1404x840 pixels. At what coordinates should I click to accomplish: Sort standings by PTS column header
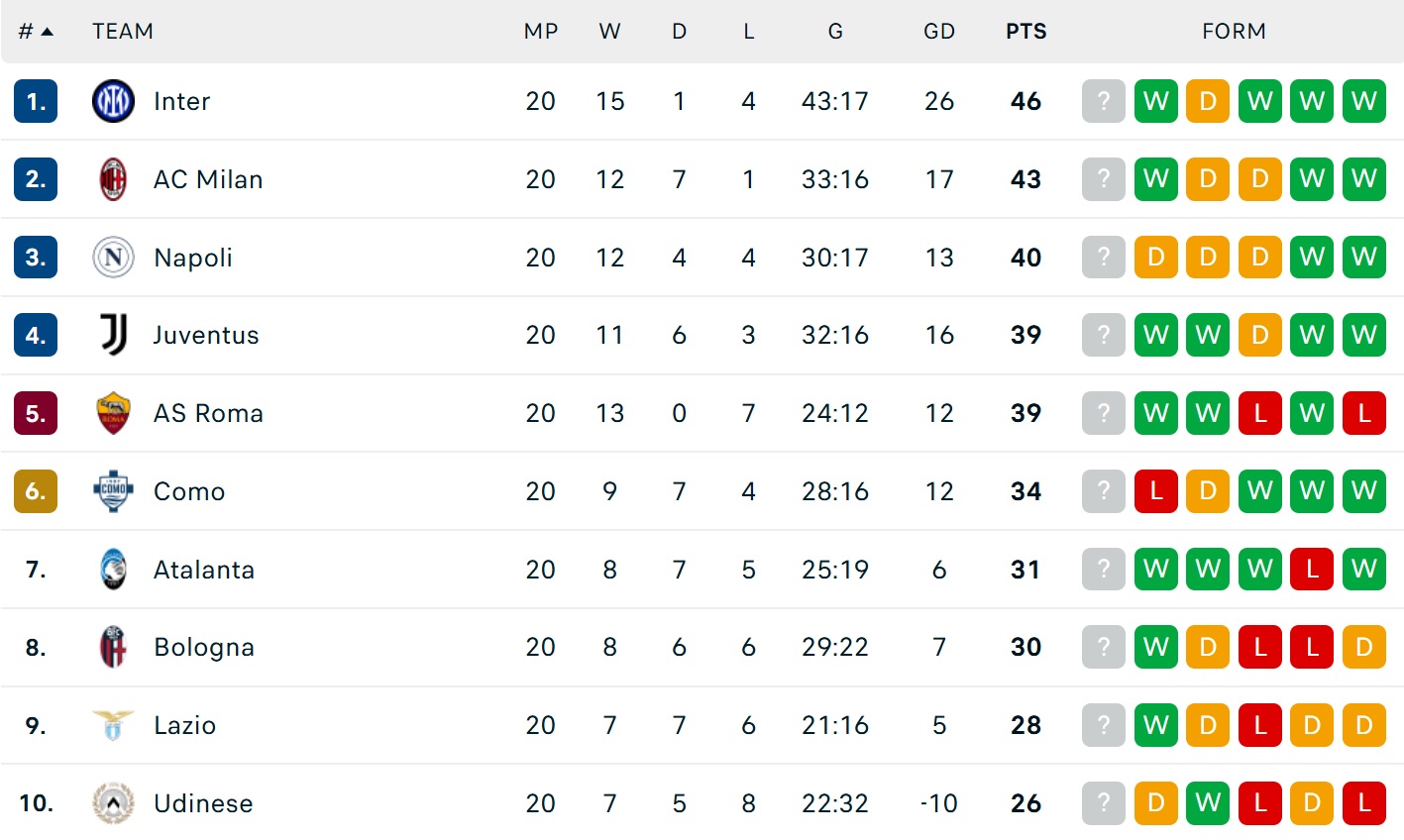[1026, 32]
